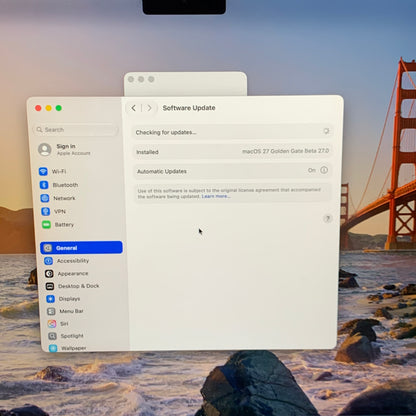
Task: Open Appearance settings
Action: tap(67, 274)
